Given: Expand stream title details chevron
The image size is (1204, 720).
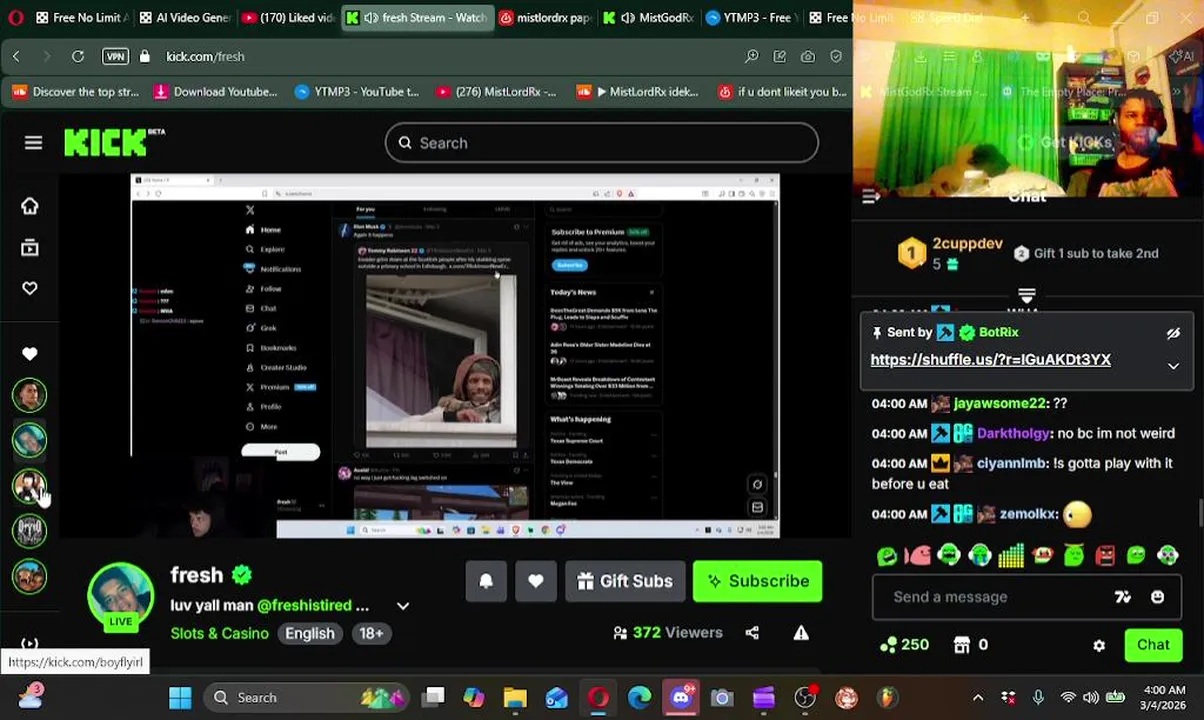Looking at the screenshot, I should tap(403, 606).
